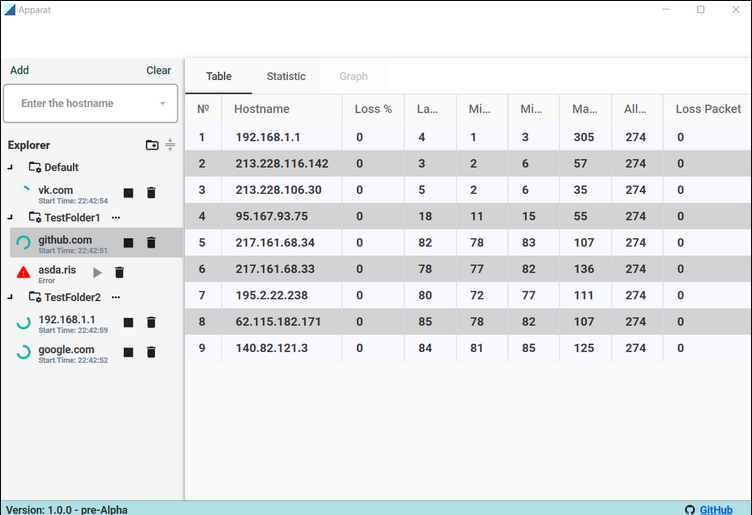Open the GitHub link
Viewport: 752px width, 515px height.
click(716, 510)
